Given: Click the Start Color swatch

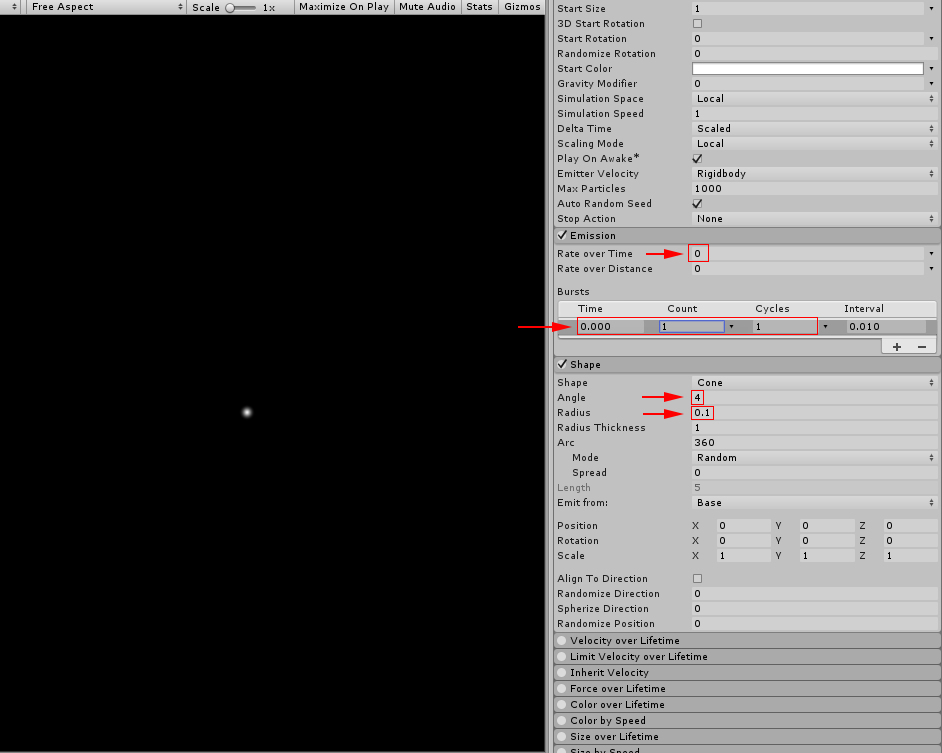Looking at the screenshot, I should [807, 69].
